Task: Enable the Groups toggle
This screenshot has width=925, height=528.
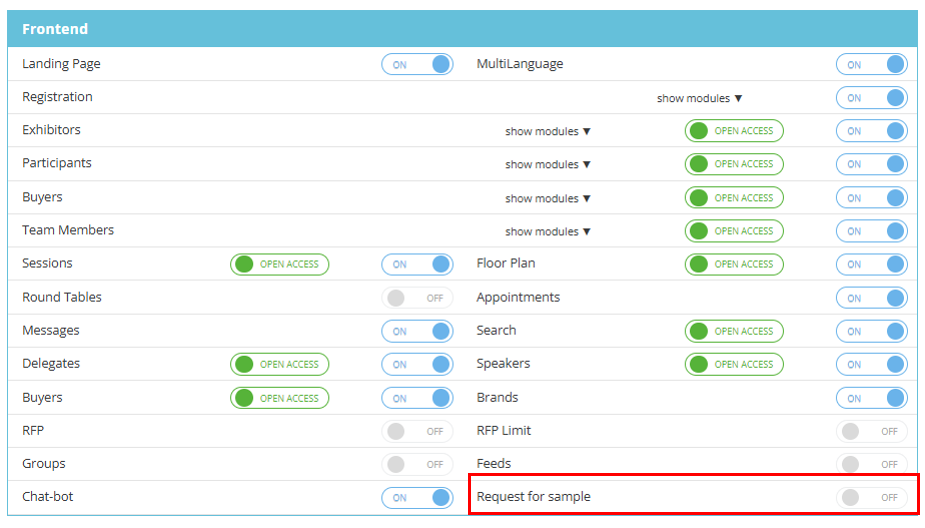Action: tap(417, 464)
